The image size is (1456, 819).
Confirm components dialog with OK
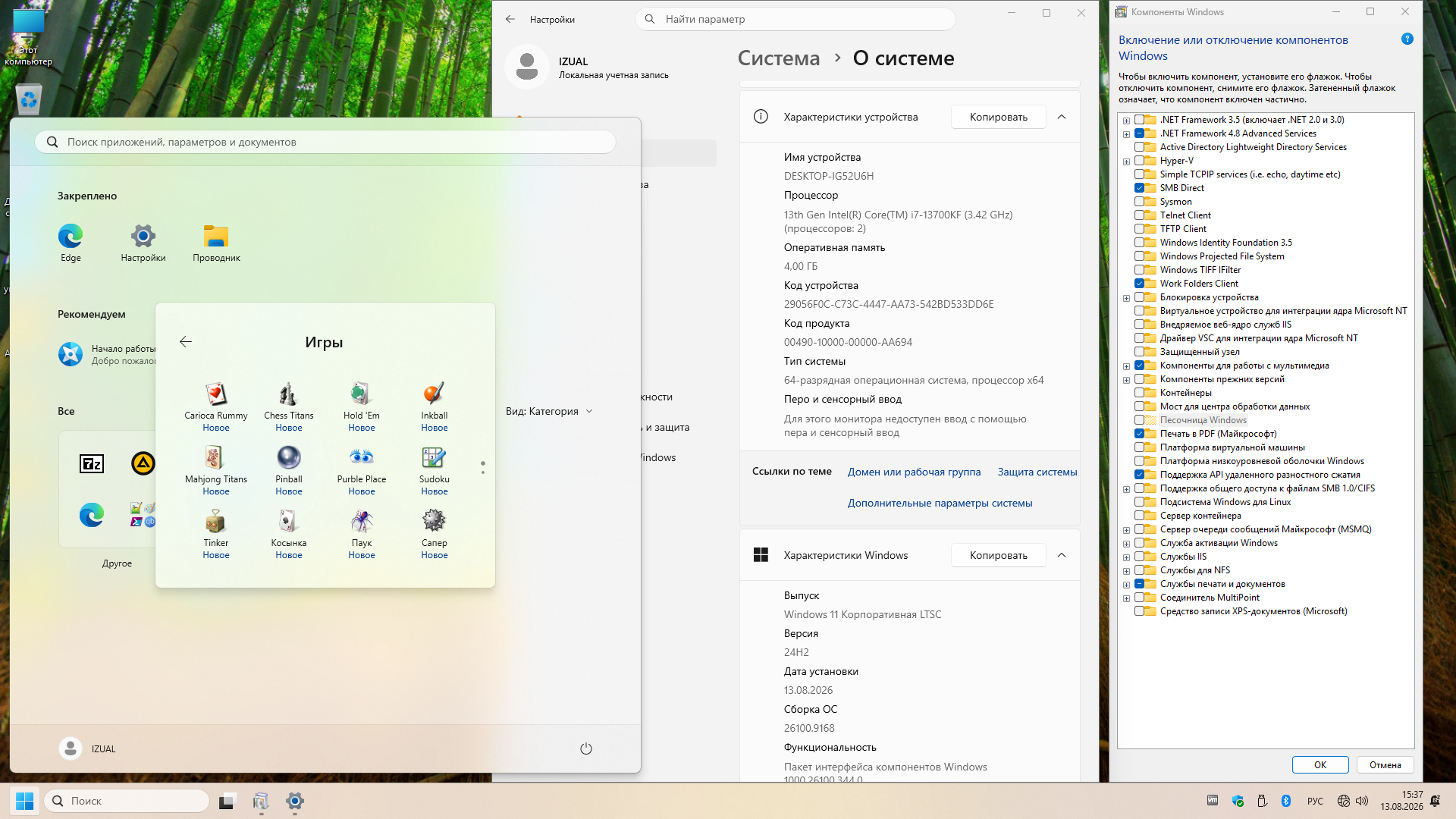tap(1320, 765)
